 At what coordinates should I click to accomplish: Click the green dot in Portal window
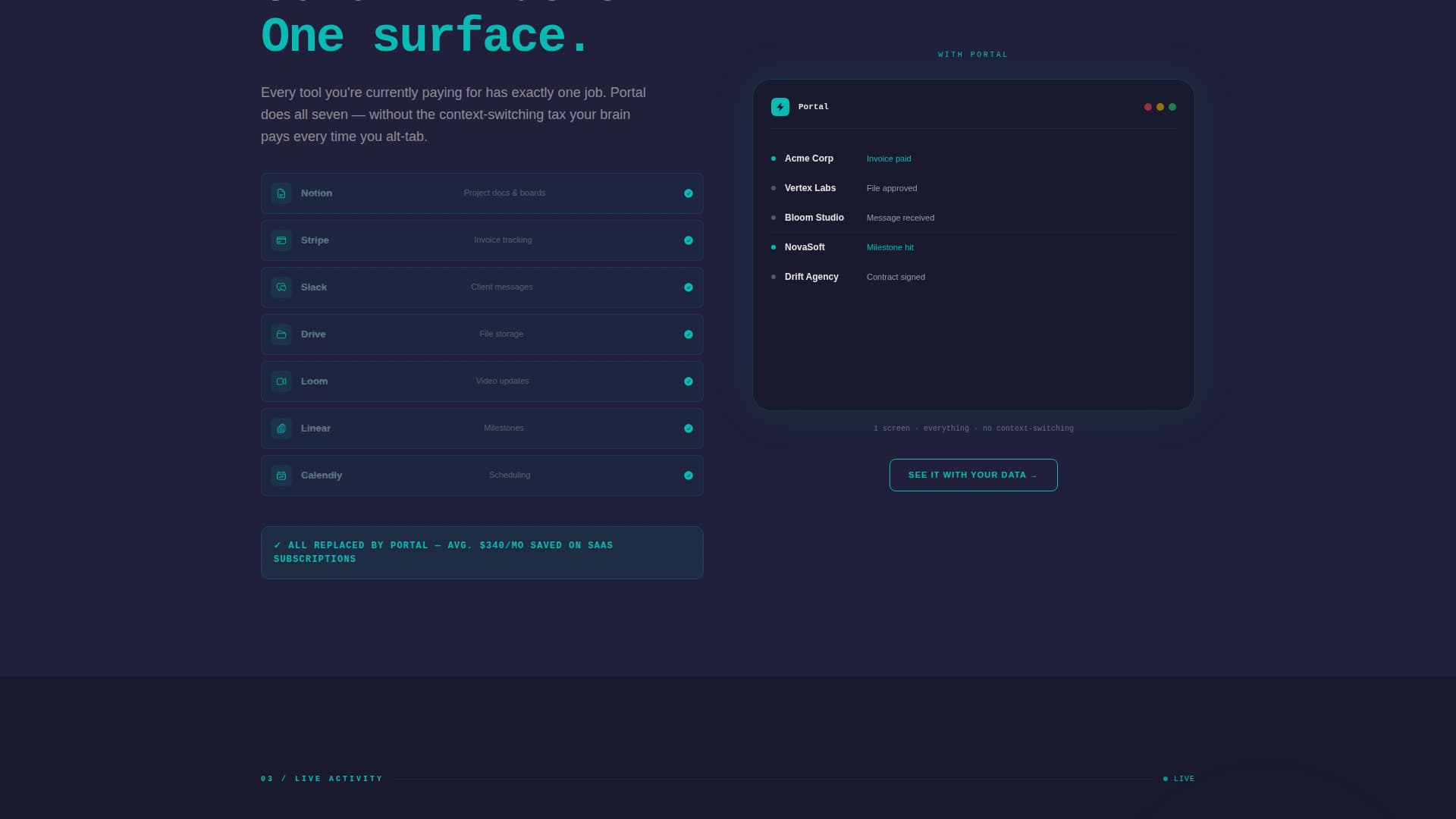click(1172, 107)
